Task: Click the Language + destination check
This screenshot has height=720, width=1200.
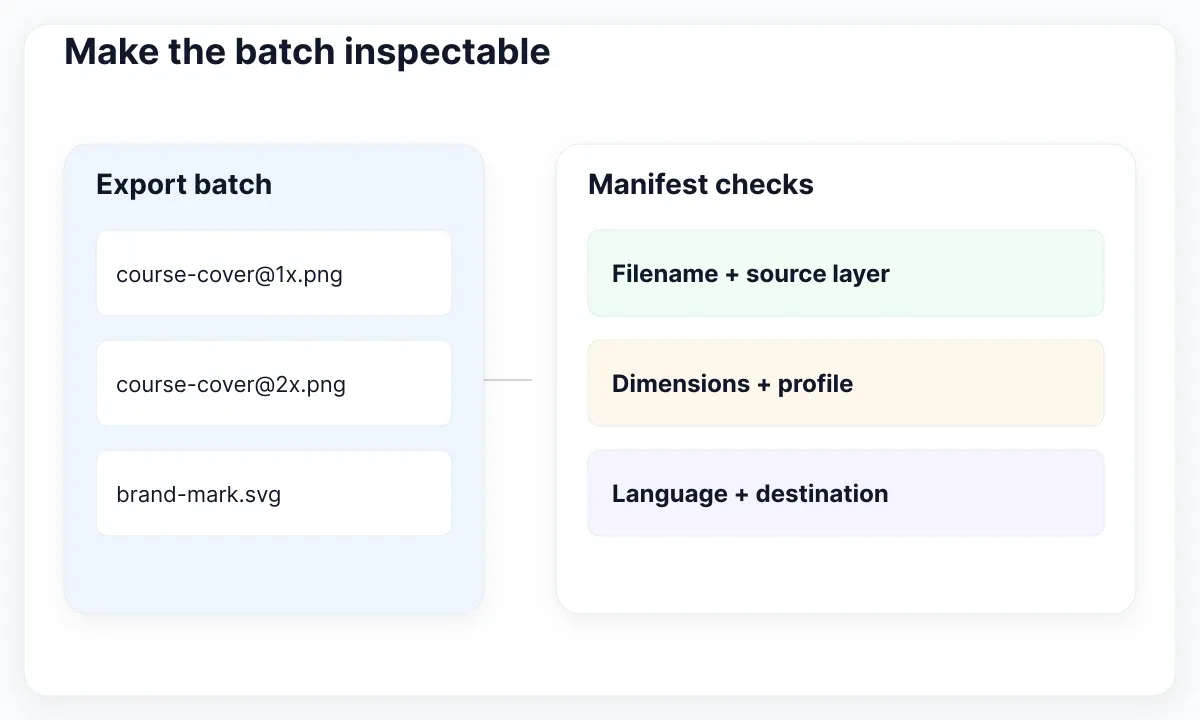Action: coord(846,493)
